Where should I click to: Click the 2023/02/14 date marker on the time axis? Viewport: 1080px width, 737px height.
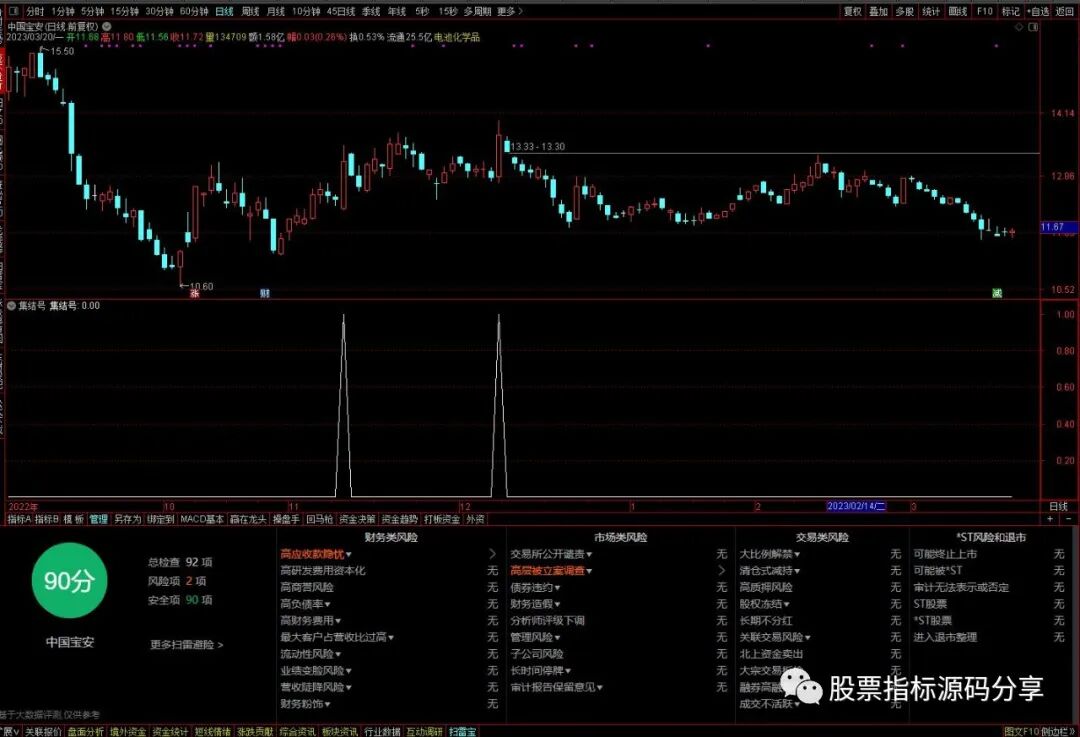pos(856,506)
